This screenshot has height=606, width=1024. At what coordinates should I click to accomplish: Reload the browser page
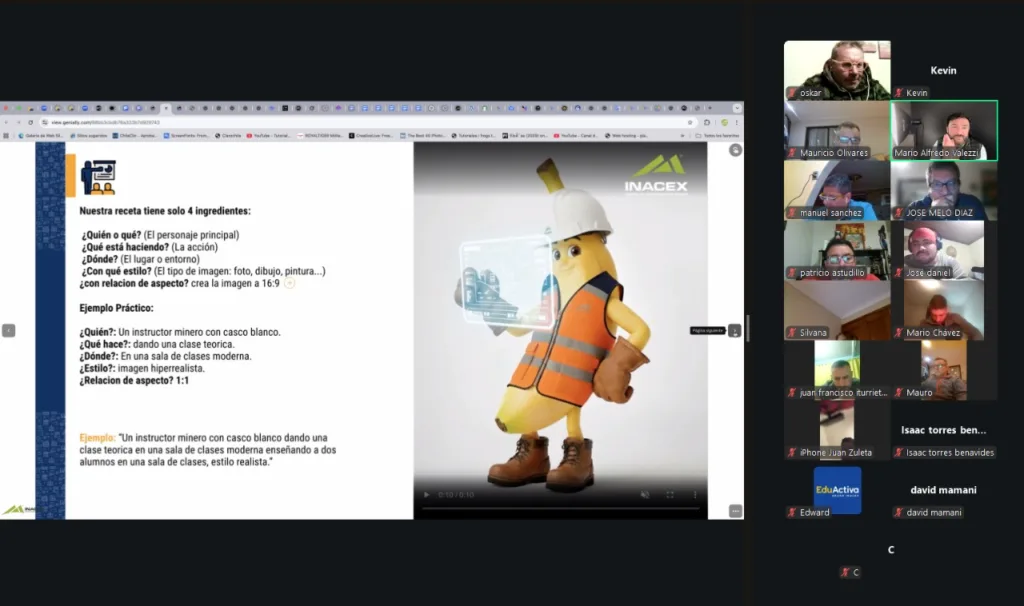coord(30,122)
